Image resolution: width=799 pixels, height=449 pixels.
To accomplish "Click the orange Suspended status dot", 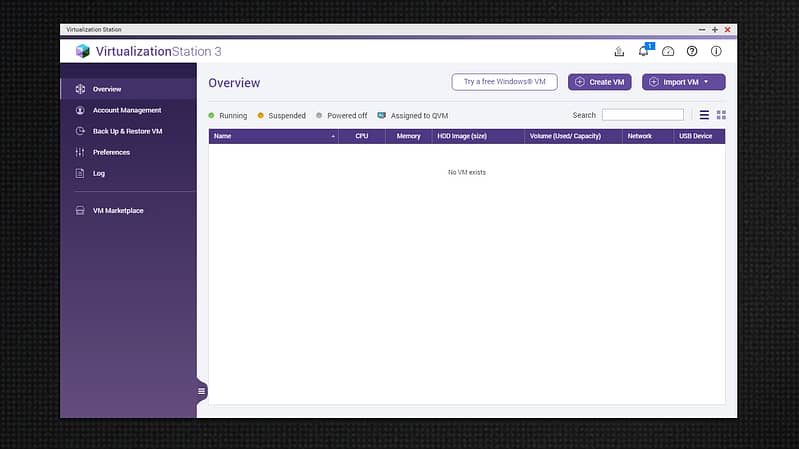I will 260,116.
